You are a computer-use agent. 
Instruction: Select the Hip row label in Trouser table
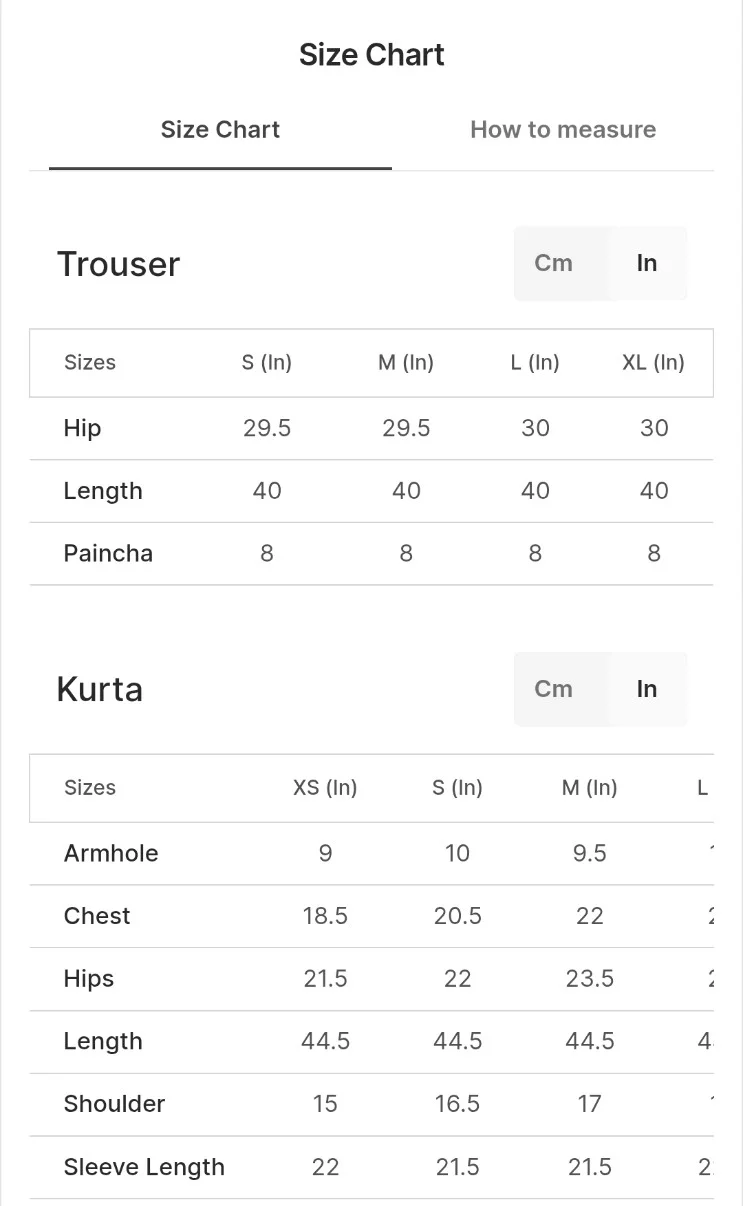tap(82, 428)
